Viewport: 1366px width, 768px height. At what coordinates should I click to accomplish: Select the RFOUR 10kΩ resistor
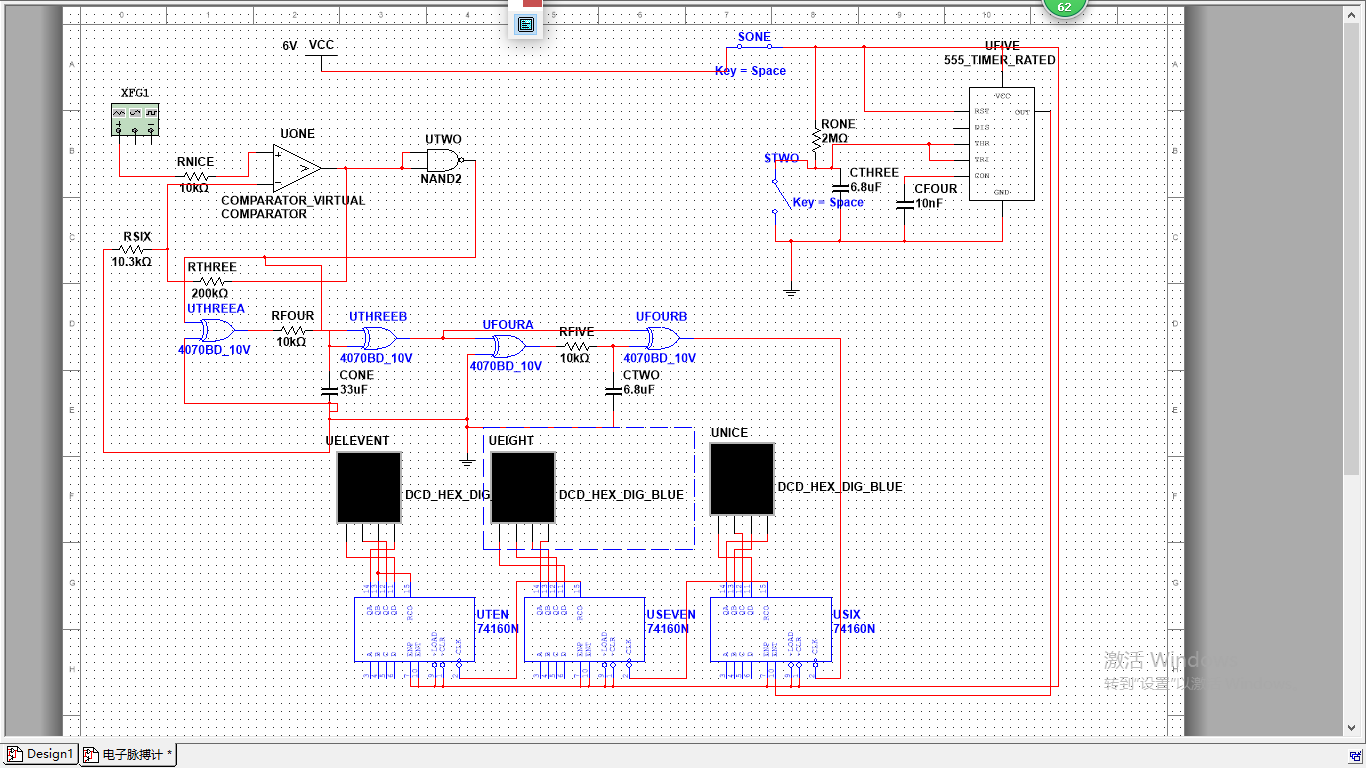click(x=292, y=329)
